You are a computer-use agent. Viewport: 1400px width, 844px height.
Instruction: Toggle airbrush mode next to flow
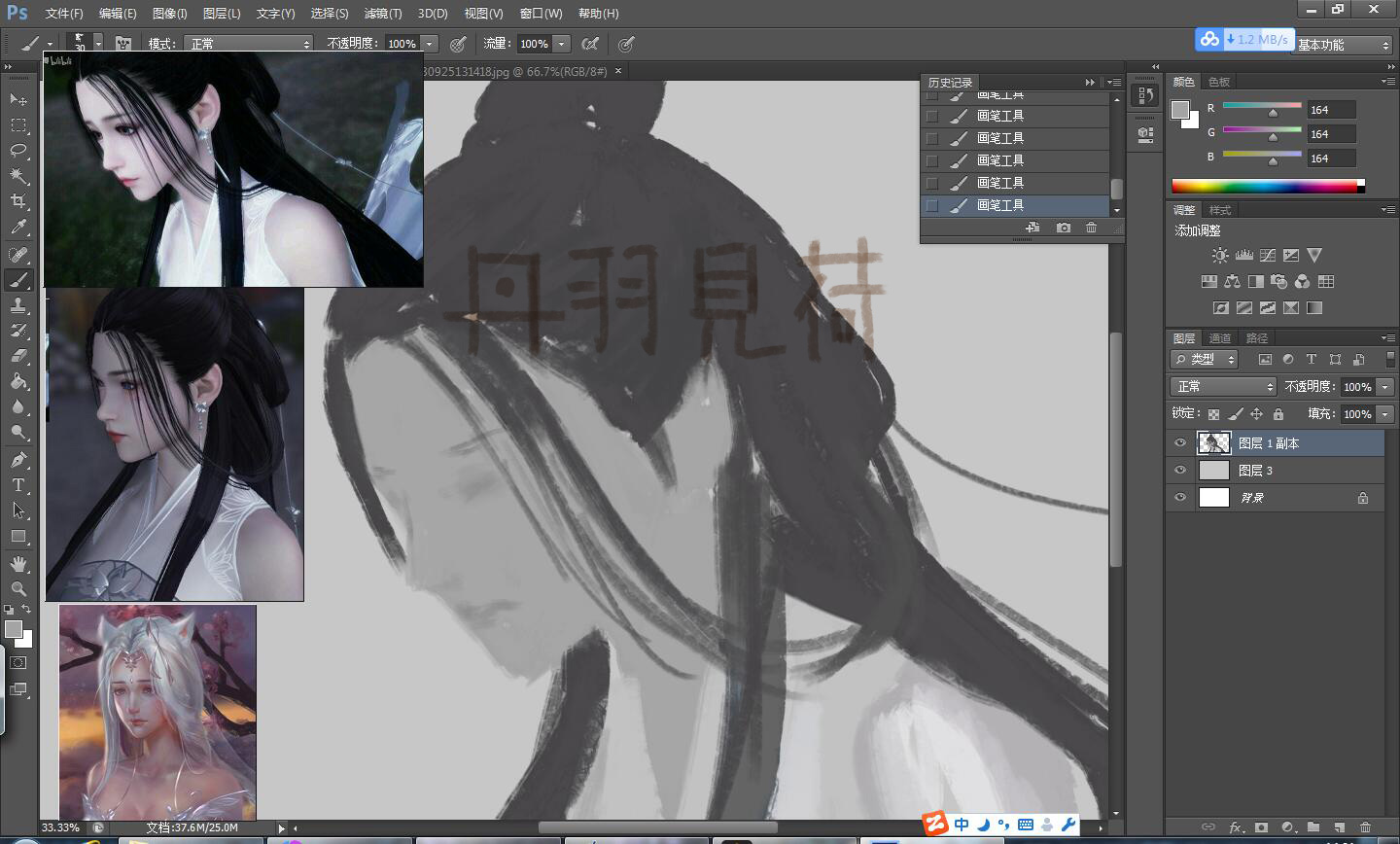(589, 44)
